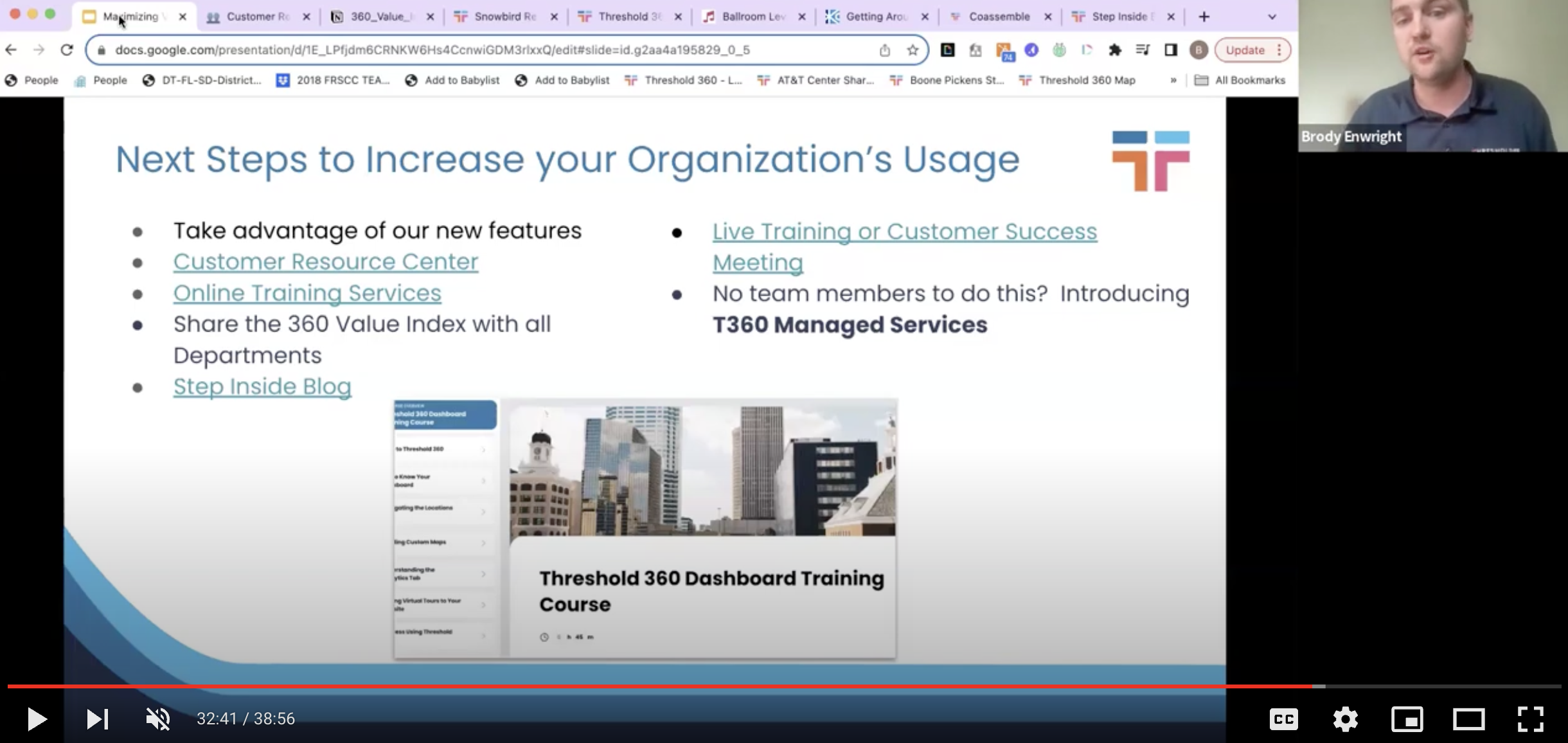The width and height of the screenshot is (1568, 743).
Task: Open the Boone Pickens St bookmark
Action: pyautogui.click(x=947, y=80)
